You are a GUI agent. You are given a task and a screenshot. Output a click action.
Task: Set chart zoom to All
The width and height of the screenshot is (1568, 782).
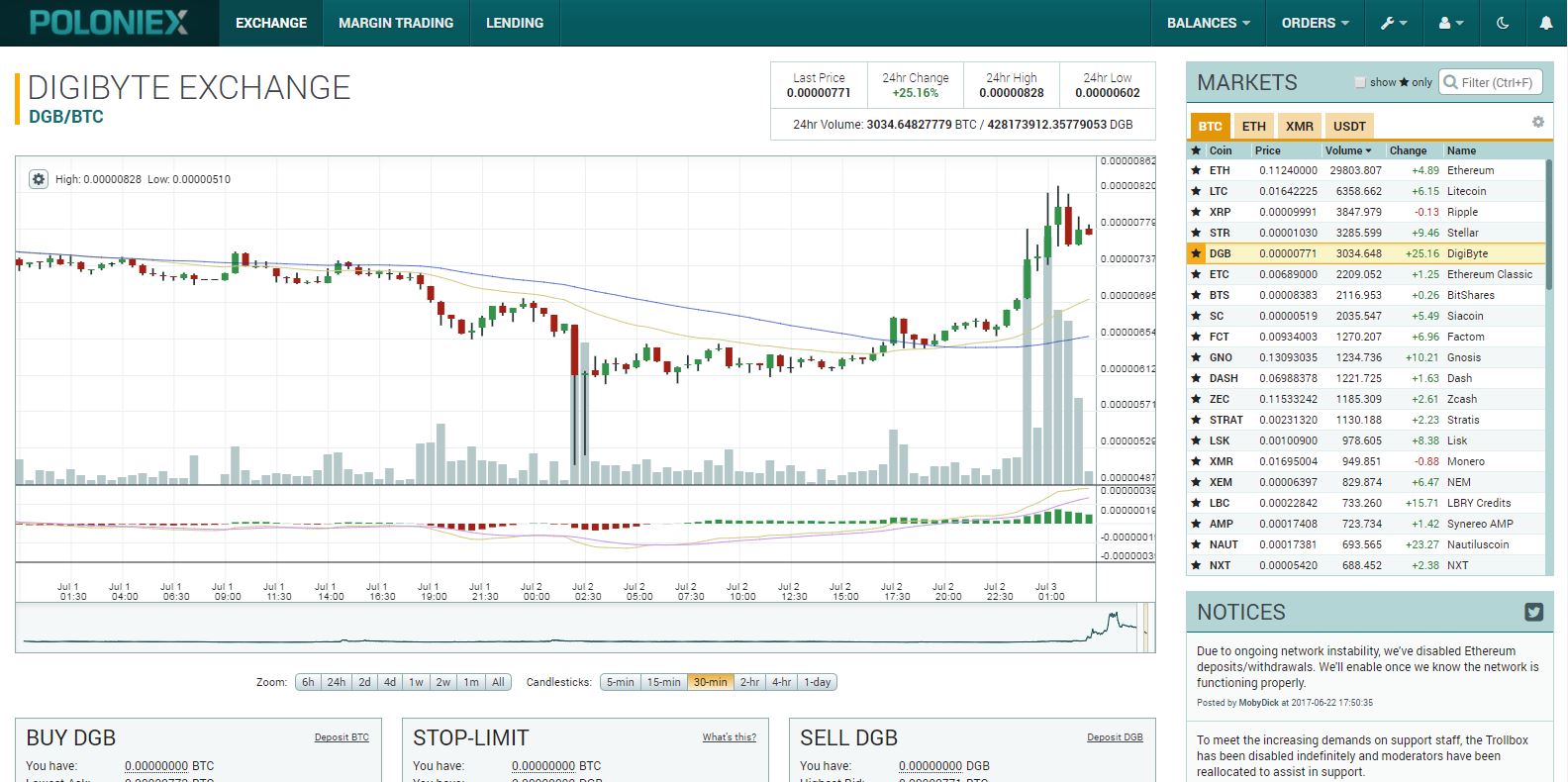coord(498,682)
